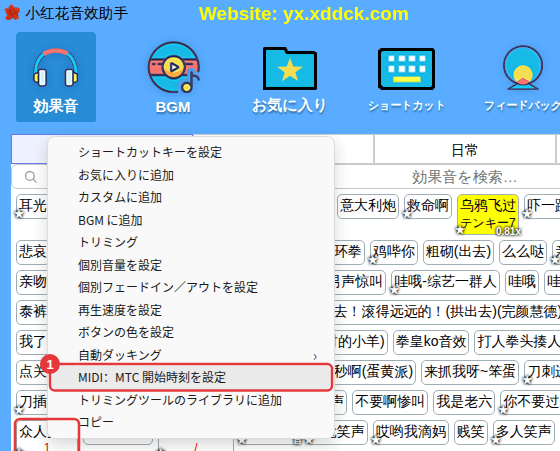Image resolution: width=560 pixels, height=451 pixels.
Task: Click star icon on 哇哦-综艺一群人 button
Action: 394,290
